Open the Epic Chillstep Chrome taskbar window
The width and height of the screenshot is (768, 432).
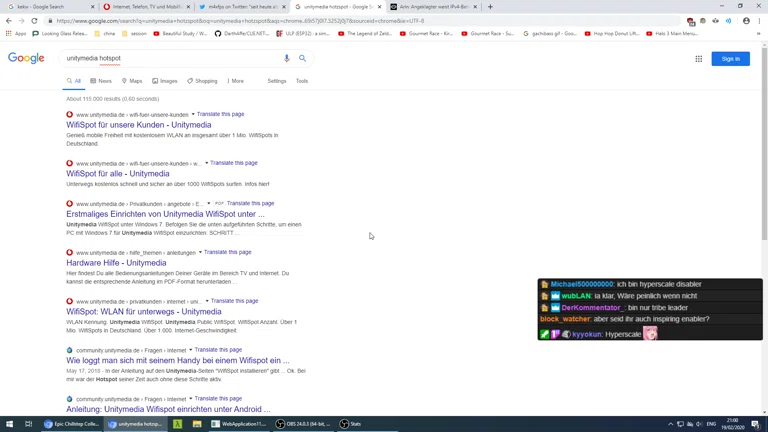72,424
